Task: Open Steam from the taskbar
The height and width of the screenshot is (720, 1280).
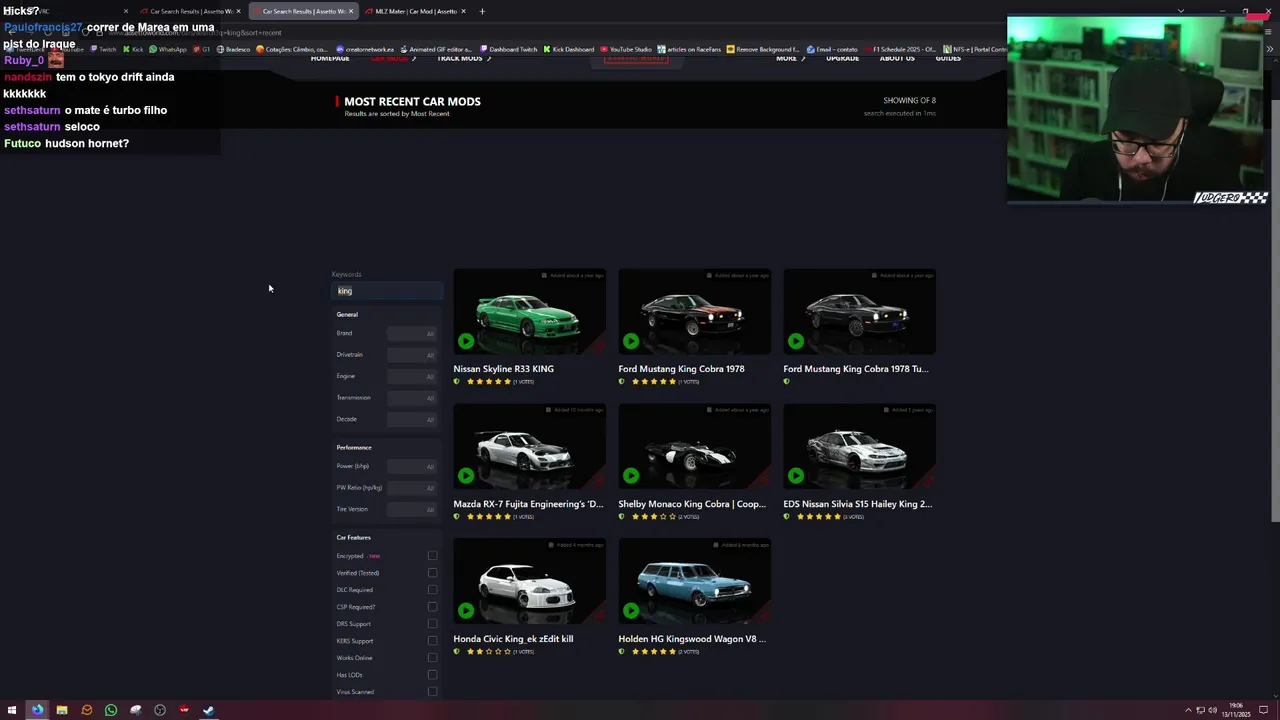Action: [209, 710]
